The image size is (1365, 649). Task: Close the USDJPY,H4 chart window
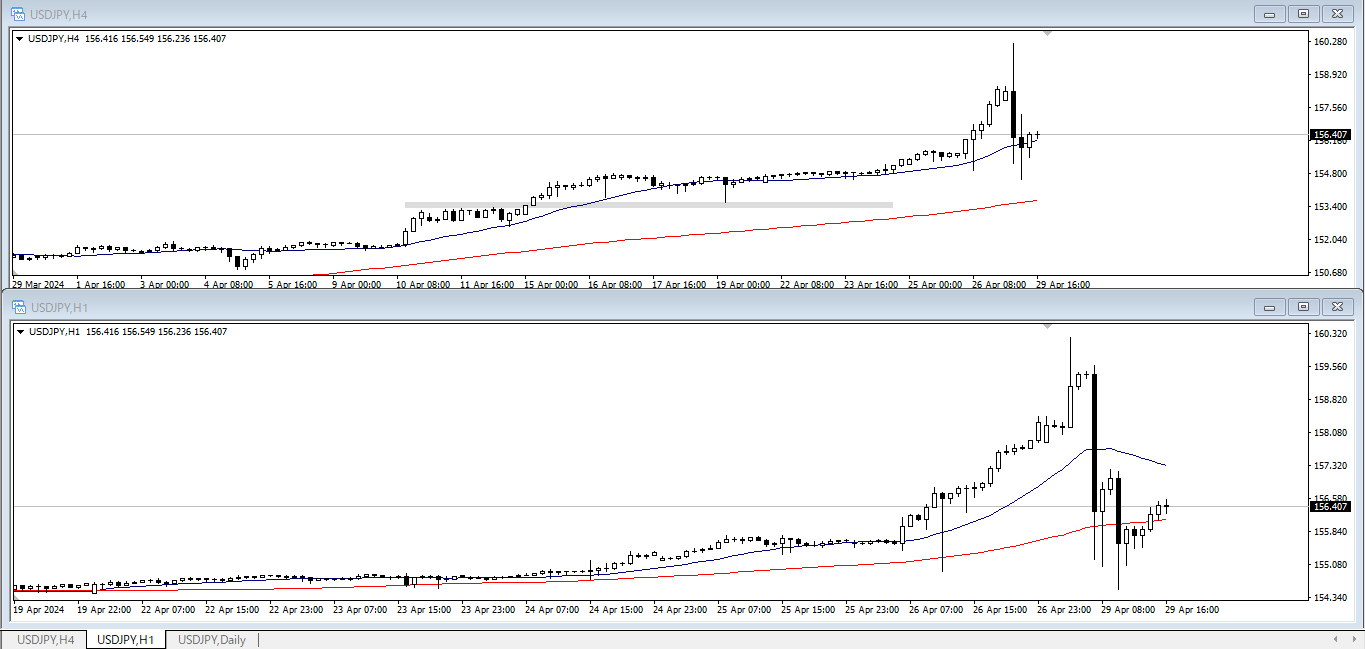(1336, 14)
